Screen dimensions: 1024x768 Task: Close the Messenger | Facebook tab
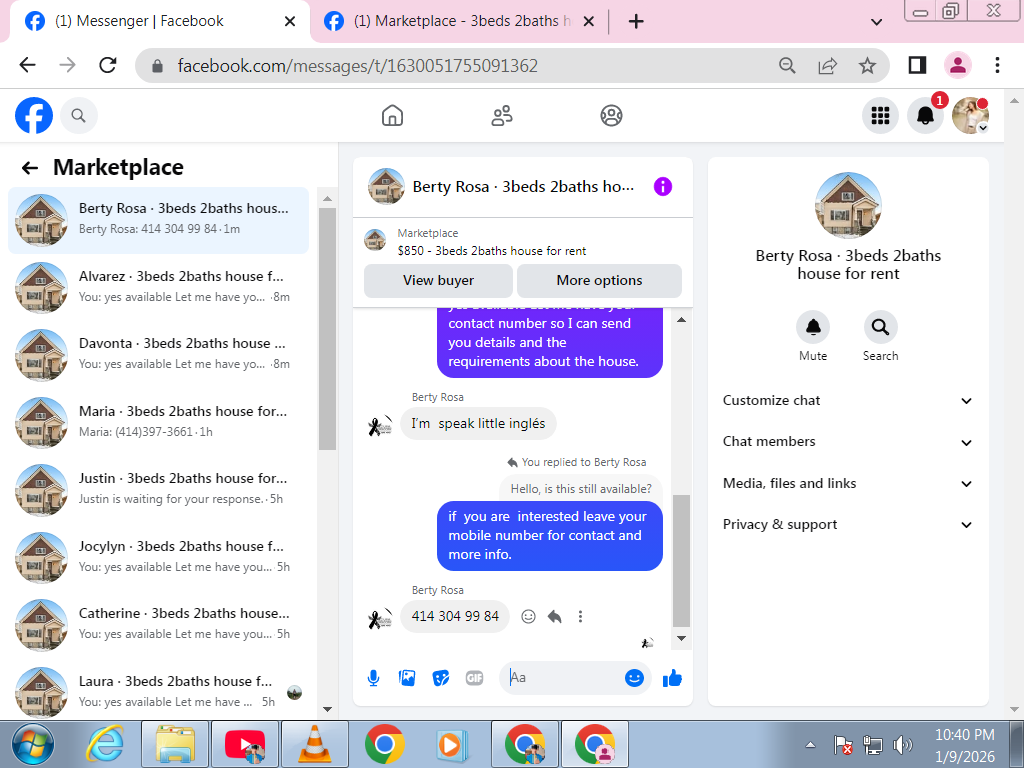tap(290, 22)
